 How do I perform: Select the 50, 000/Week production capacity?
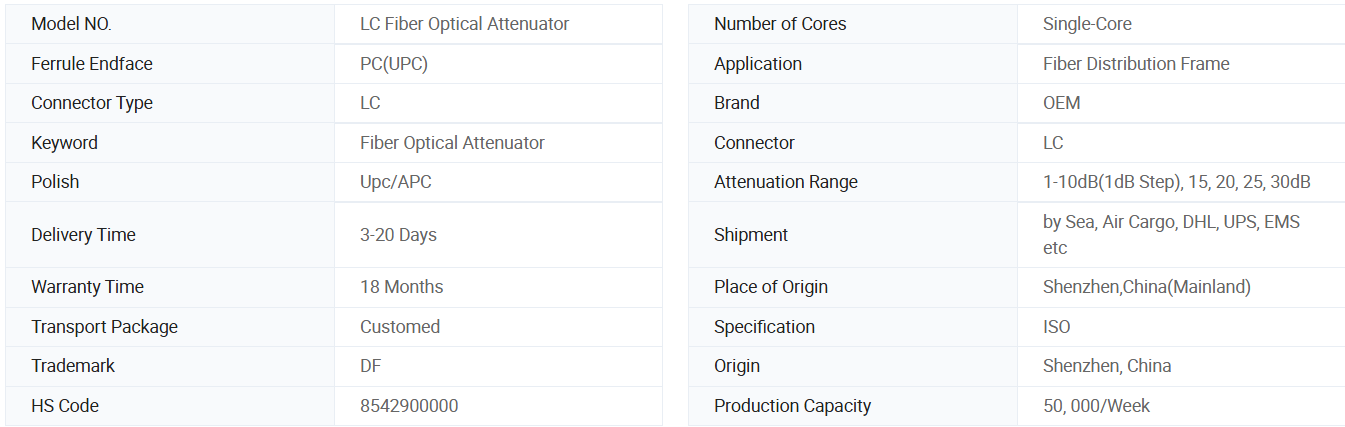tap(1096, 406)
